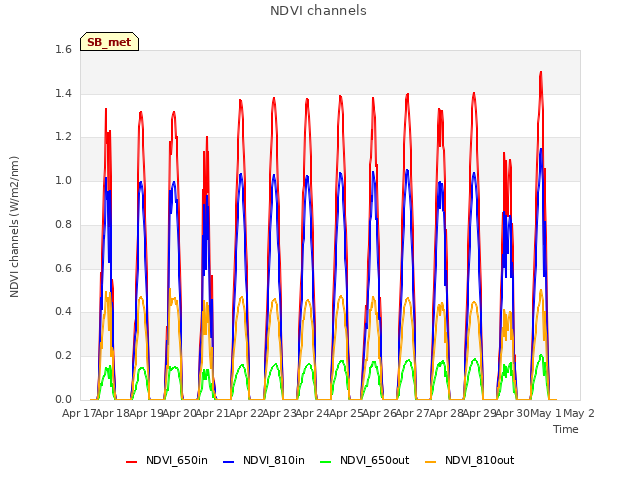
Task: Click the lowest red peak on Apr 30
Action: [510, 160]
